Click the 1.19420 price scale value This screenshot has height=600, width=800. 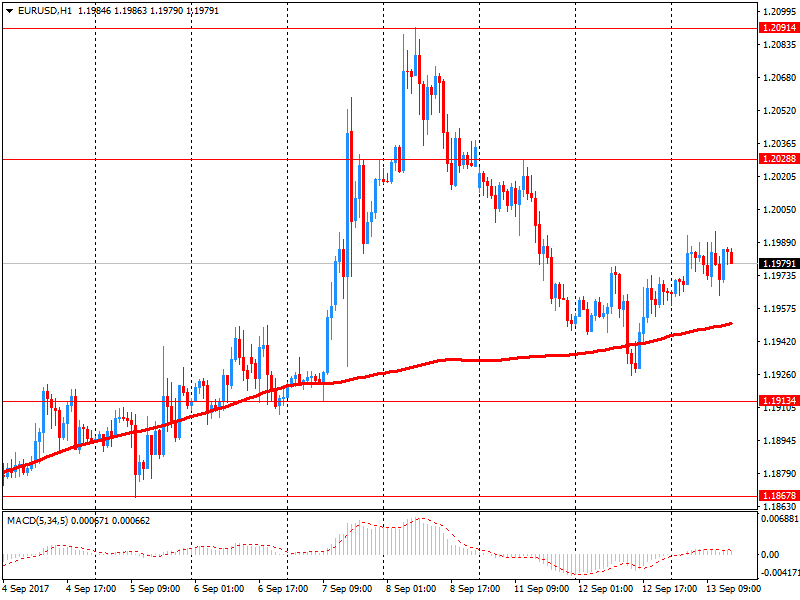(780, 341)
